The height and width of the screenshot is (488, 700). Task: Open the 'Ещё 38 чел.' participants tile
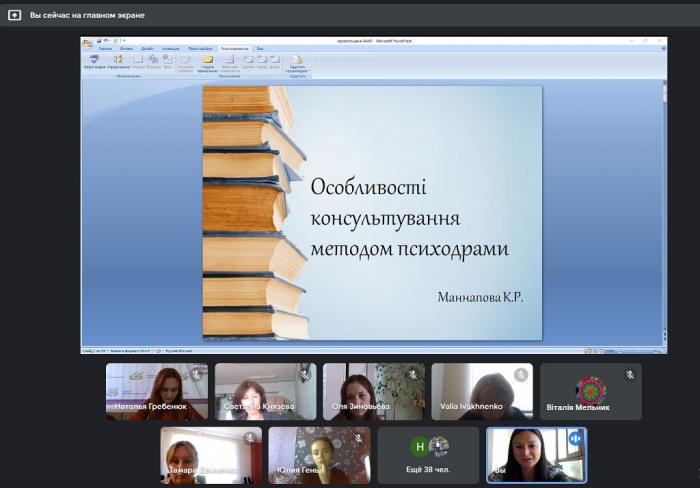point(428,455)
